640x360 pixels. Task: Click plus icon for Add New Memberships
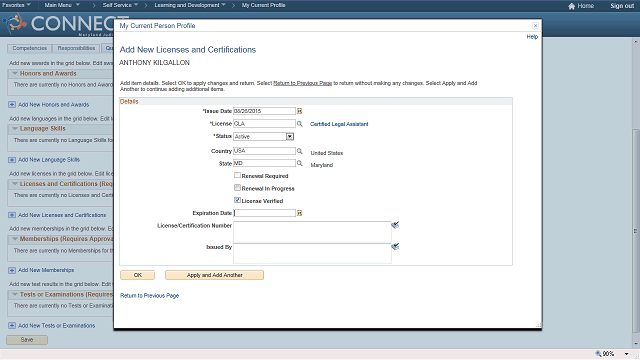click(x=12, y=270)
